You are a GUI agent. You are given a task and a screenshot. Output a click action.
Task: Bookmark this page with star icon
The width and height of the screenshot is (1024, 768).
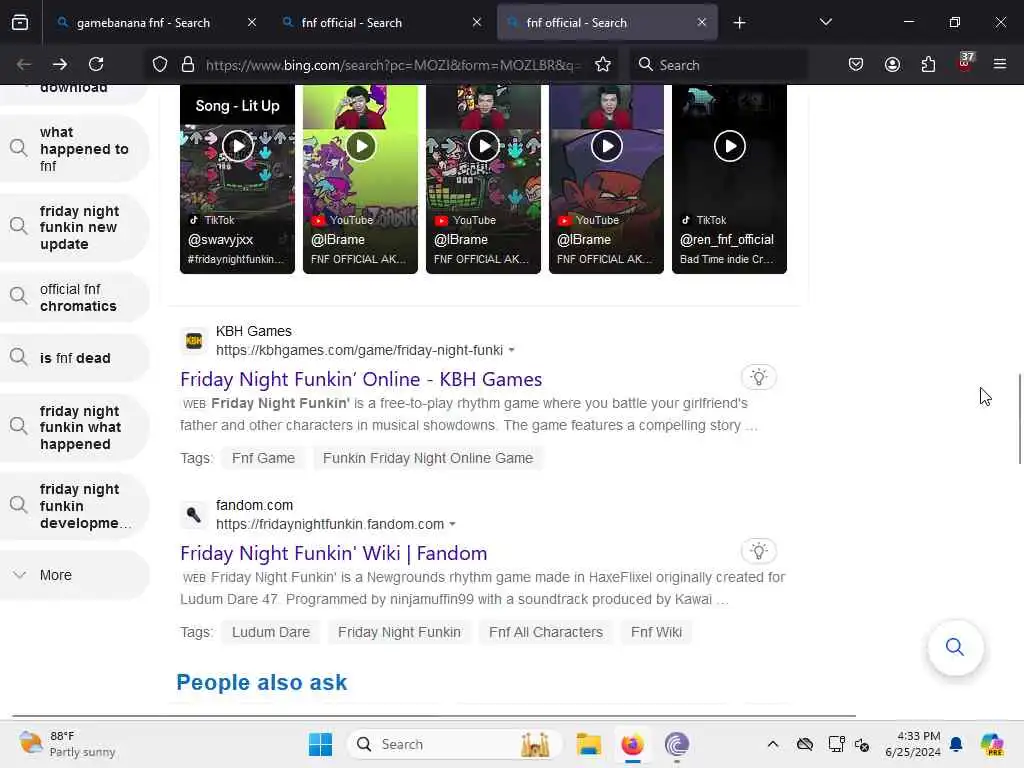coord(603,65)
